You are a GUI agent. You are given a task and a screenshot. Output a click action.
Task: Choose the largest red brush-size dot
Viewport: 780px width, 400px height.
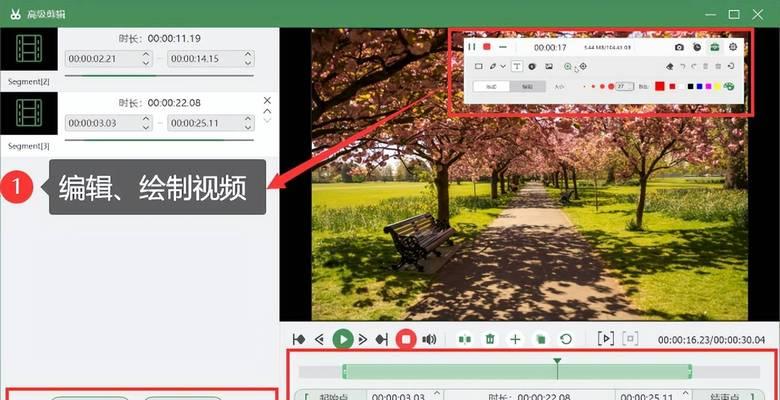(611, 87)
